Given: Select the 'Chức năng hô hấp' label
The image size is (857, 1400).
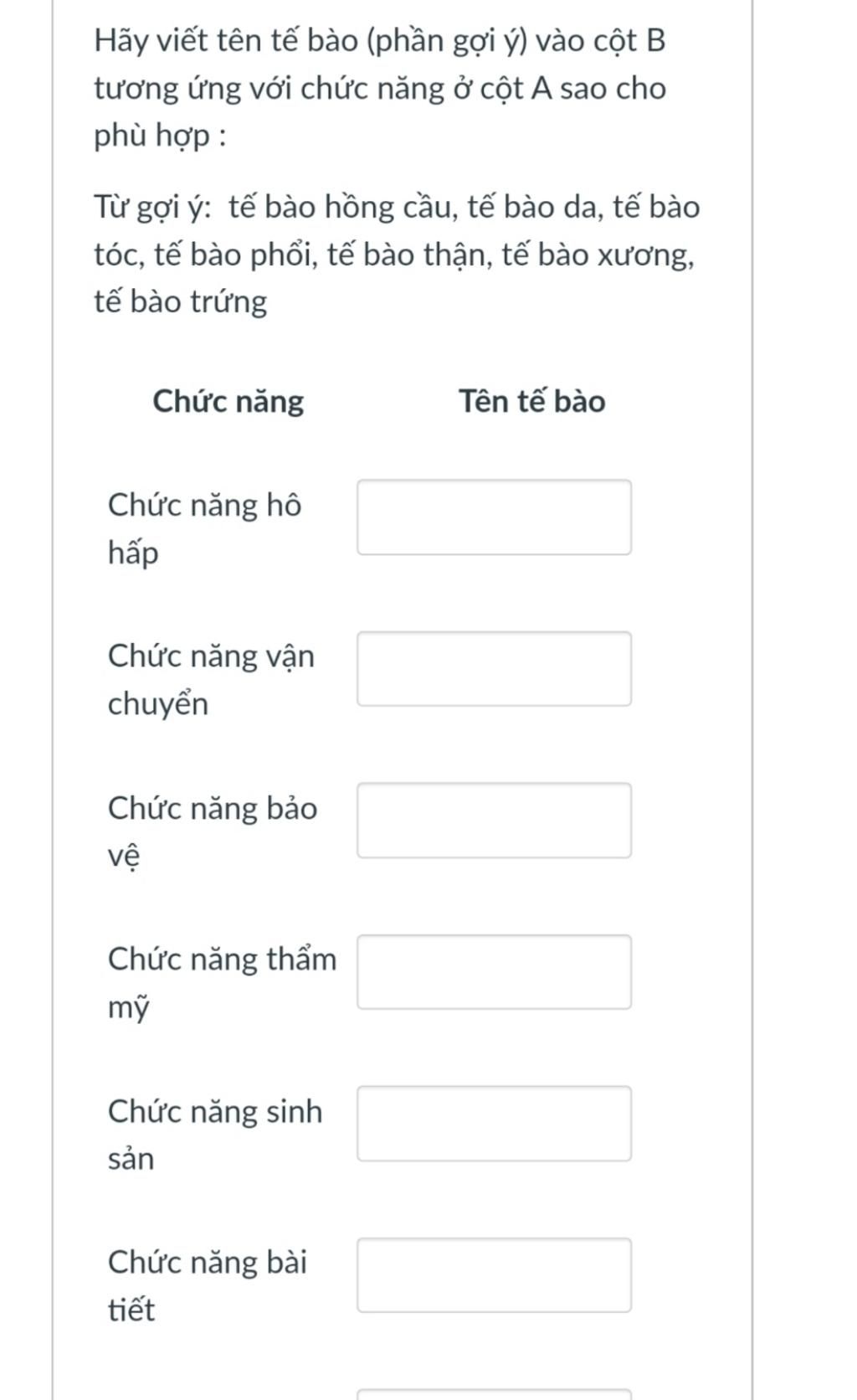Looking at the screenshot, I should pyautogui.click(x=204, y=528).
